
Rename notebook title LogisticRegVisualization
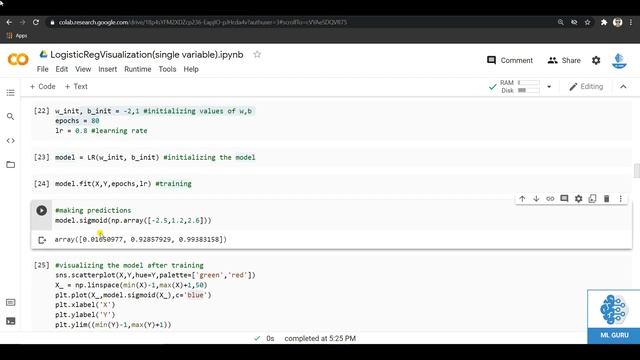[x=147, y=55]
